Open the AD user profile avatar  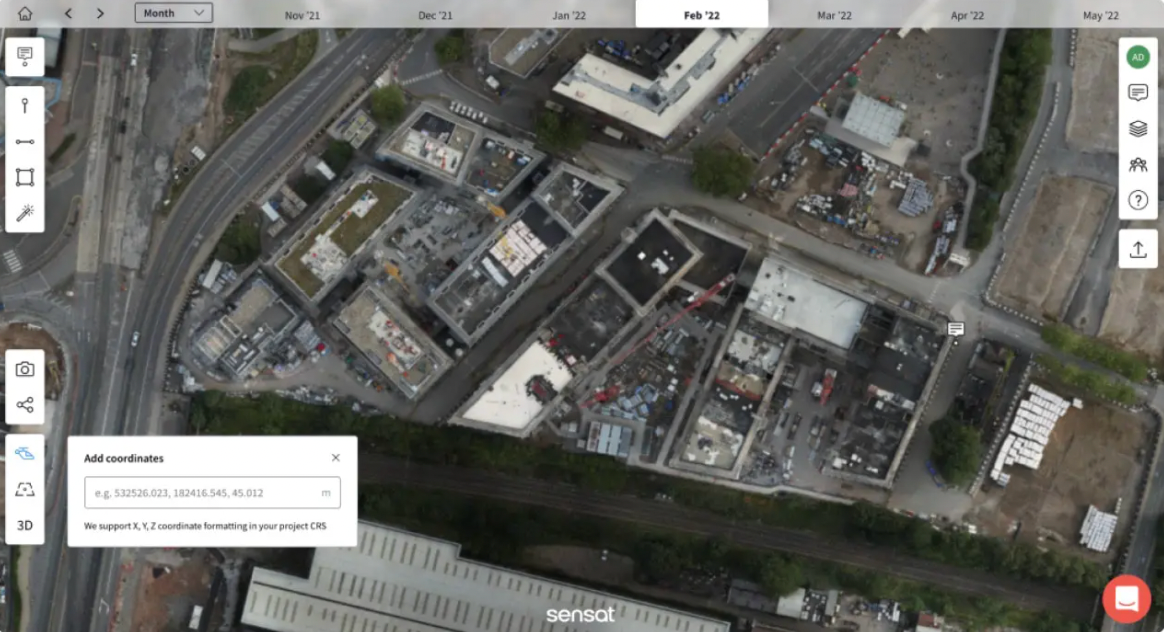click(x=1137, y=57)
